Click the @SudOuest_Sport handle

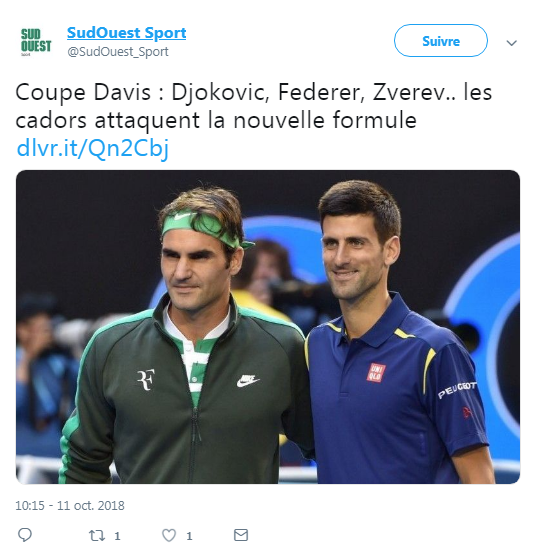coord(118,52)
